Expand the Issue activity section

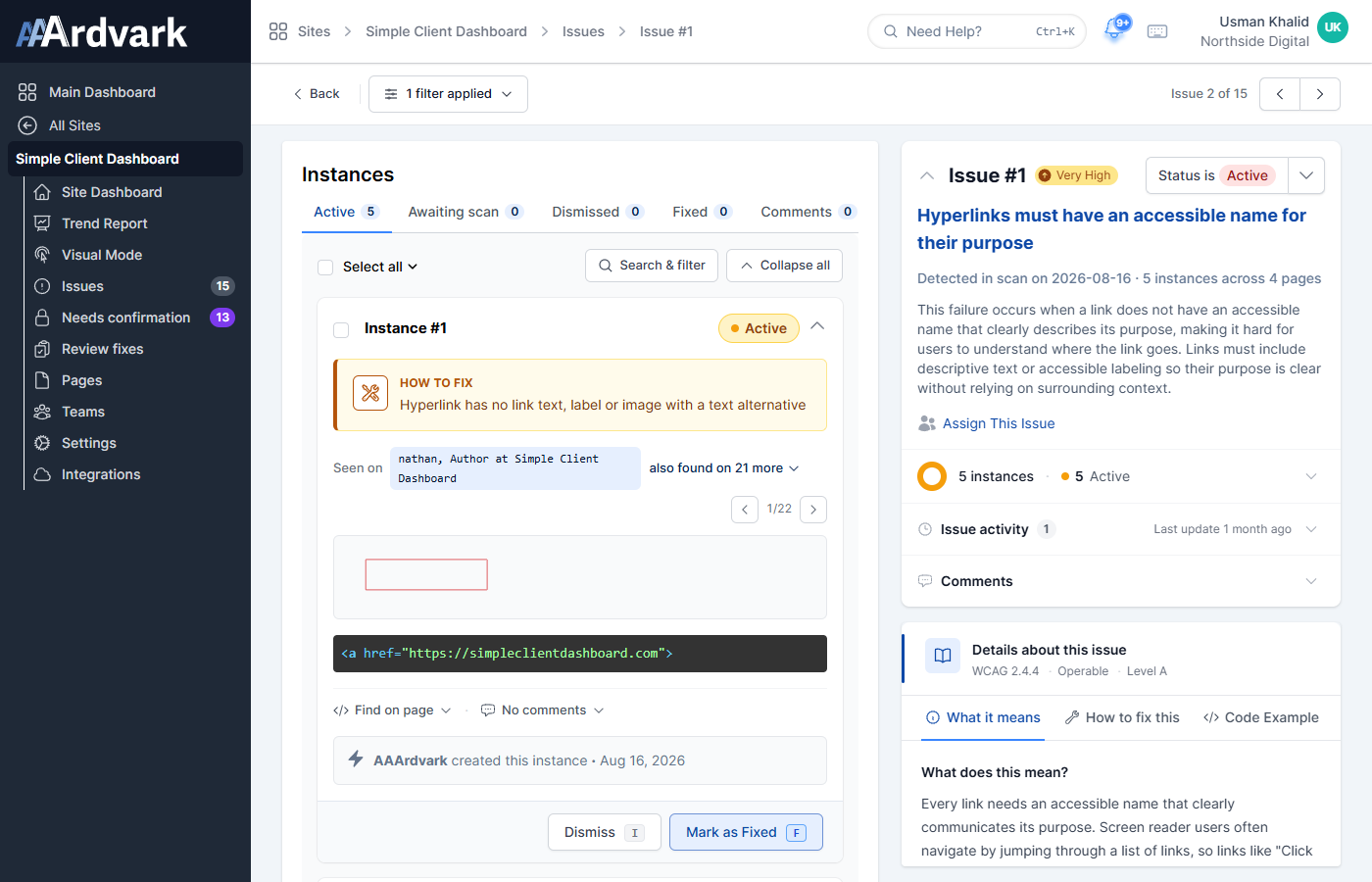[1121, 529]
